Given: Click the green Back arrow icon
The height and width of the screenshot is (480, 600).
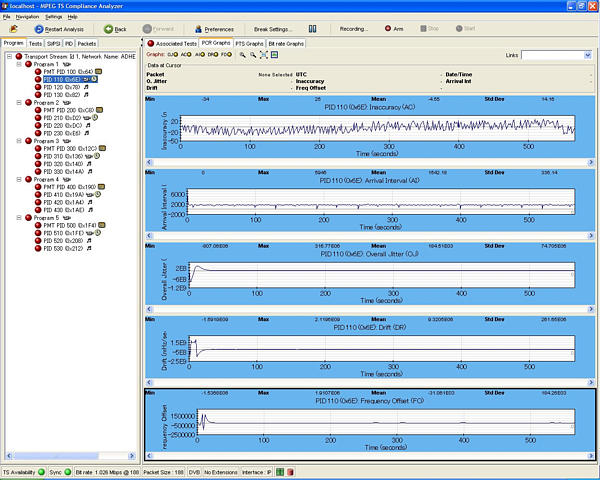Looking at the screenshot, I should (x=108, y=29).
